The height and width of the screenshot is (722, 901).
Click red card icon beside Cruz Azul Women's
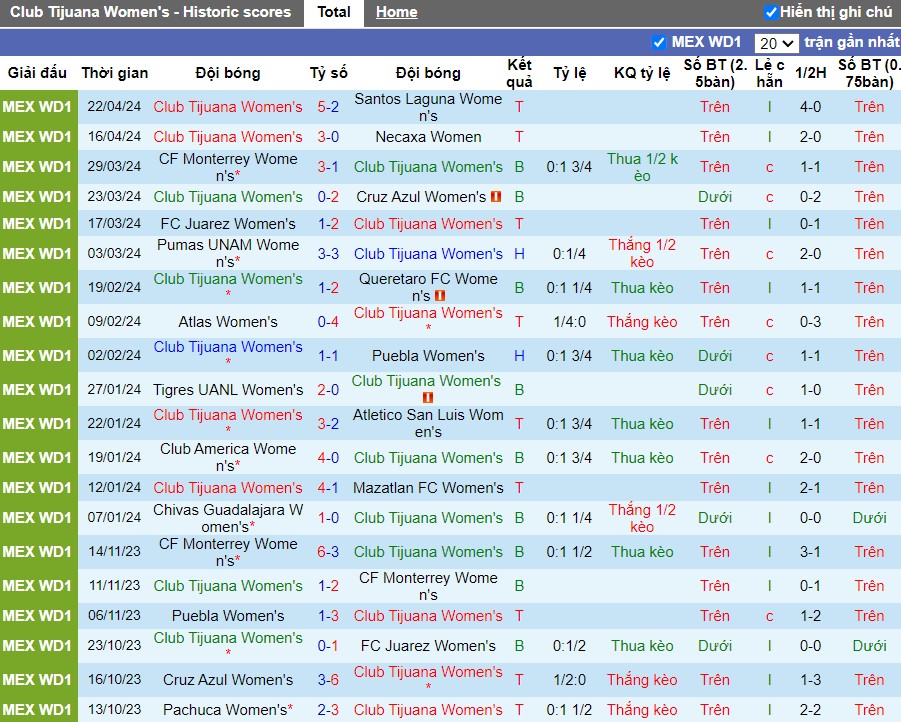click(496, 197)
